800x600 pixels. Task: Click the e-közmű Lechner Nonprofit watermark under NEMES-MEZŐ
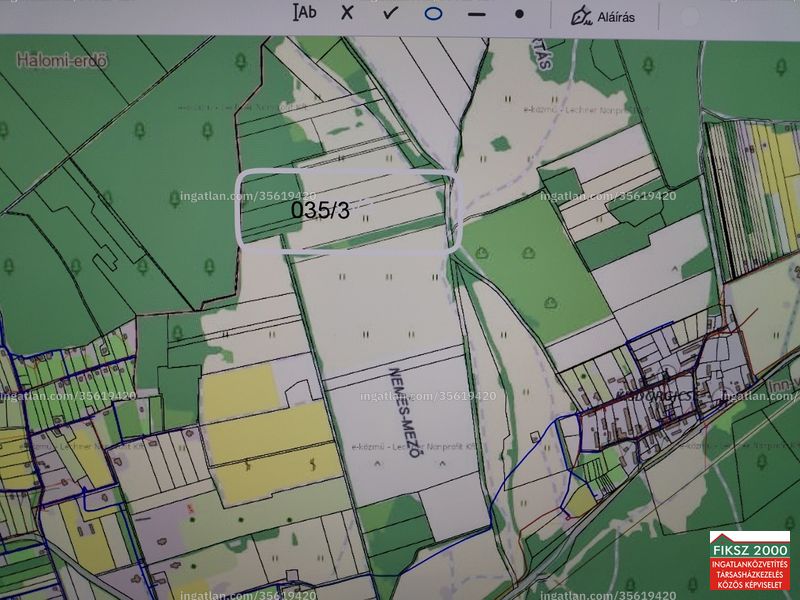[x=416, y=446]
